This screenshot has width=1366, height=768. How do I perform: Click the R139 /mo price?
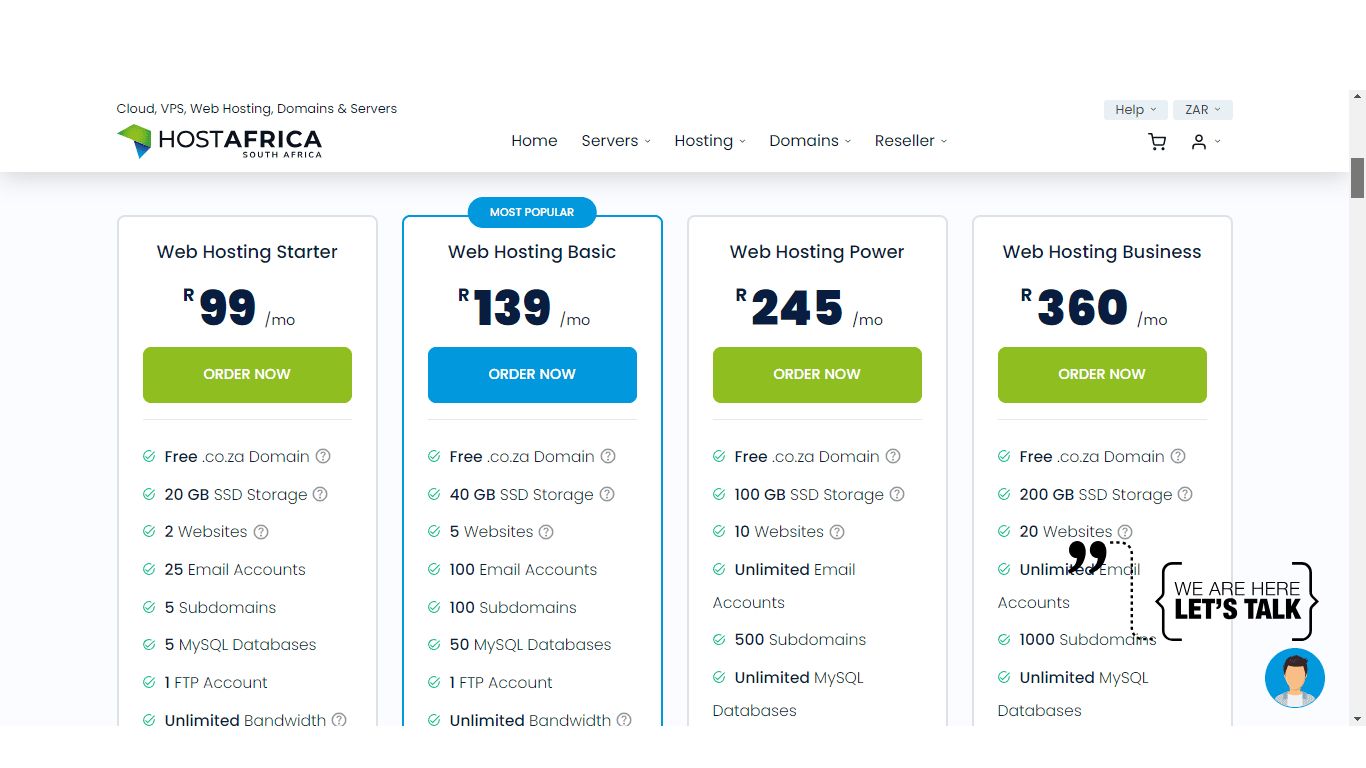[x=524, y=308]
